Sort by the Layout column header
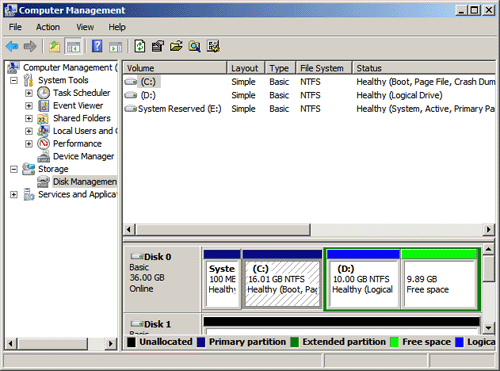 tap(246, 68)
